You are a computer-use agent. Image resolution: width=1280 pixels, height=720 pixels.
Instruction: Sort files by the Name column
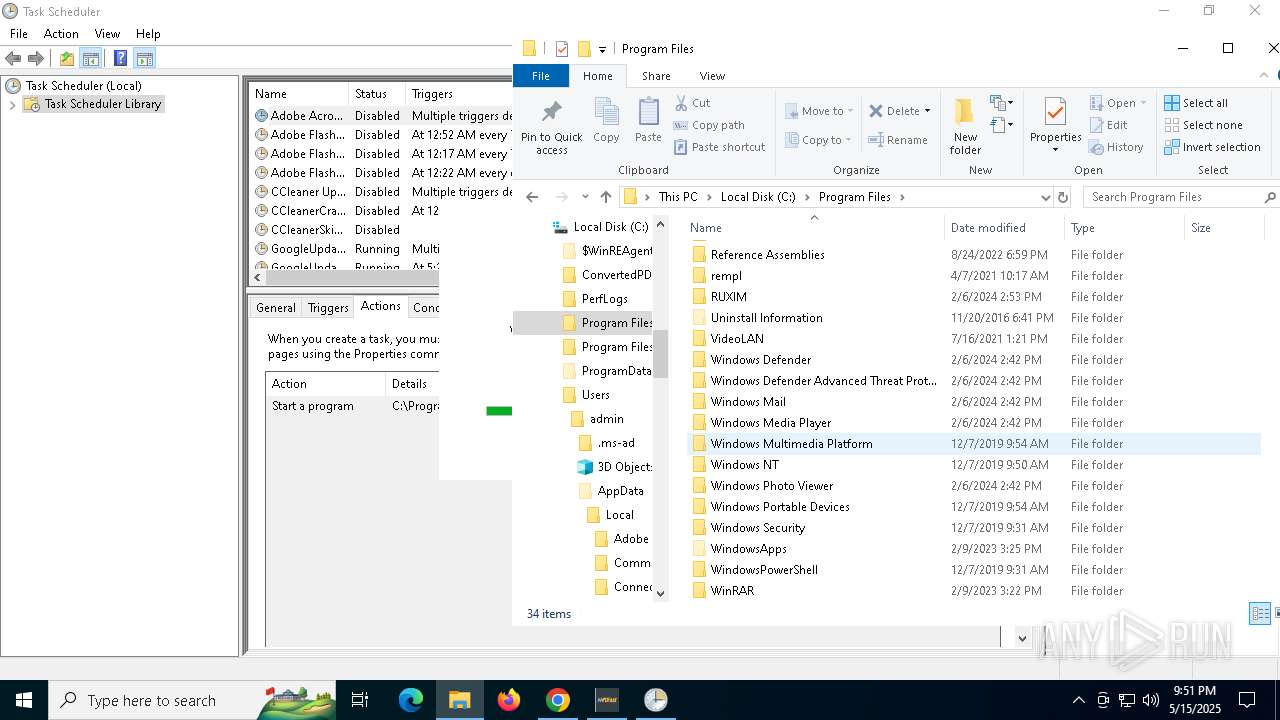tap(815, 228)
